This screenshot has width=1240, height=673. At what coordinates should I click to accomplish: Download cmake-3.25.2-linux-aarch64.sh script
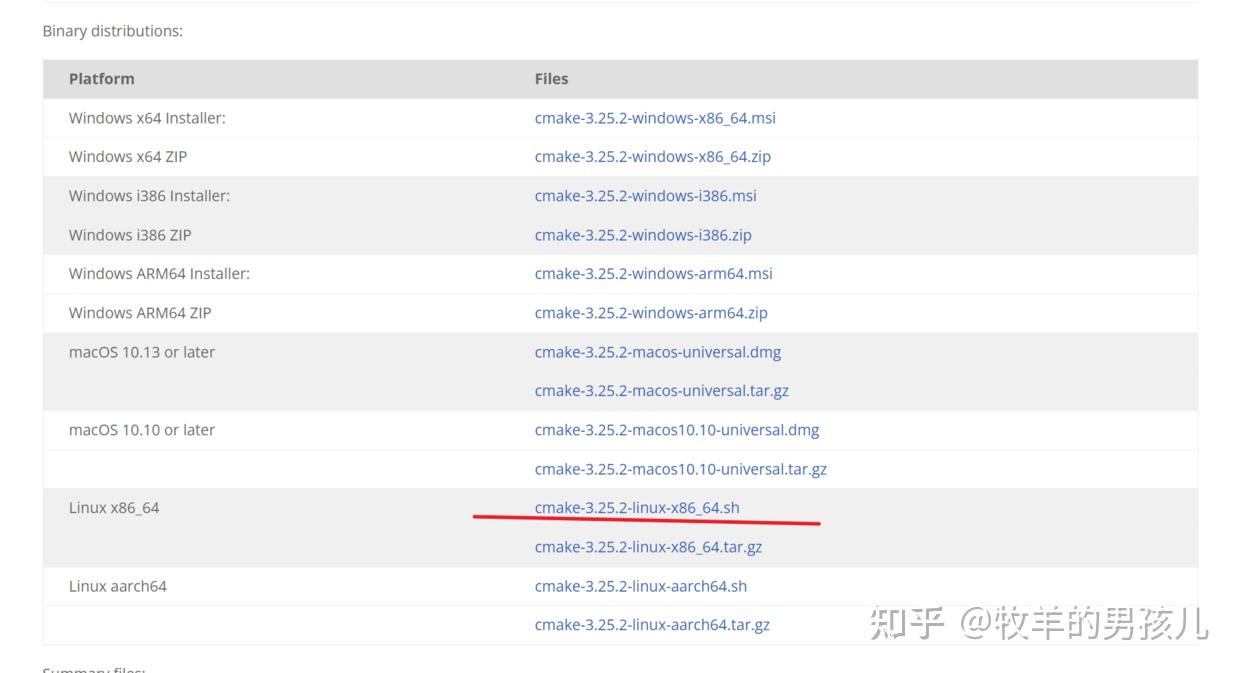tap(641, 586)
